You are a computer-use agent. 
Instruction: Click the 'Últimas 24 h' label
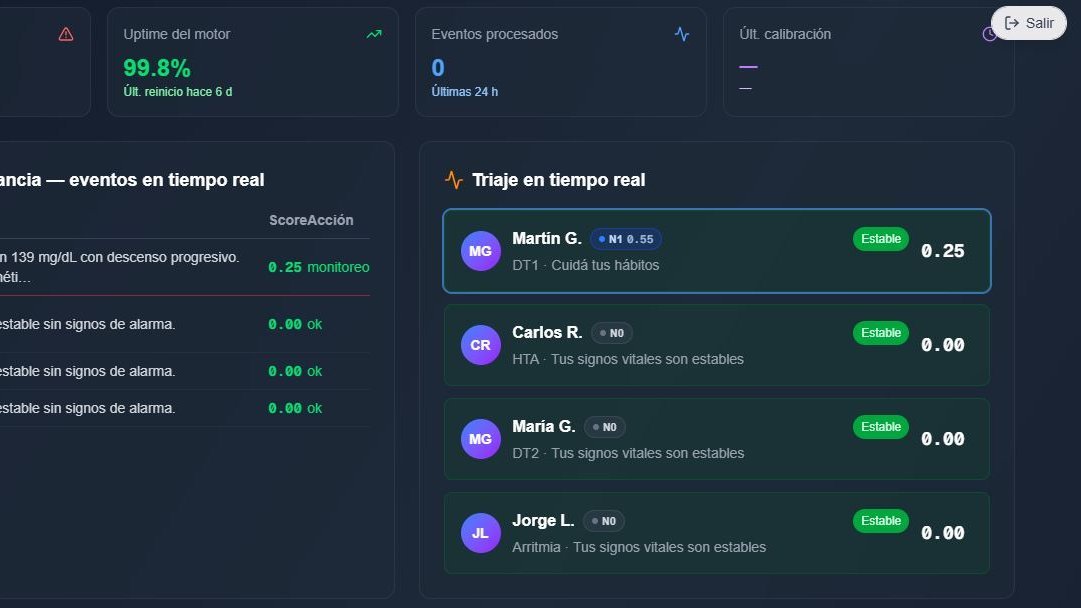coord(465,92)
